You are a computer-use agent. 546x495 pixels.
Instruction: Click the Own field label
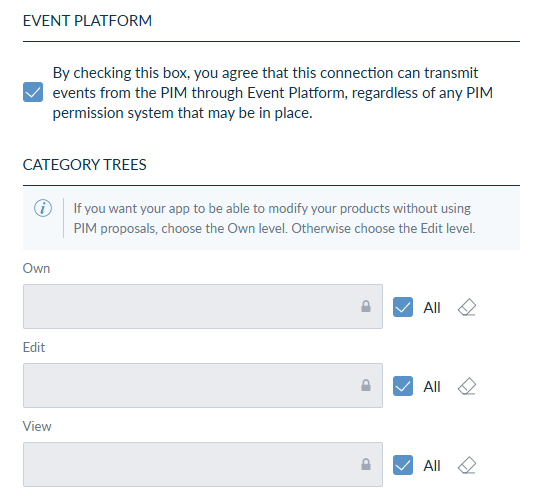coord(37,268)
